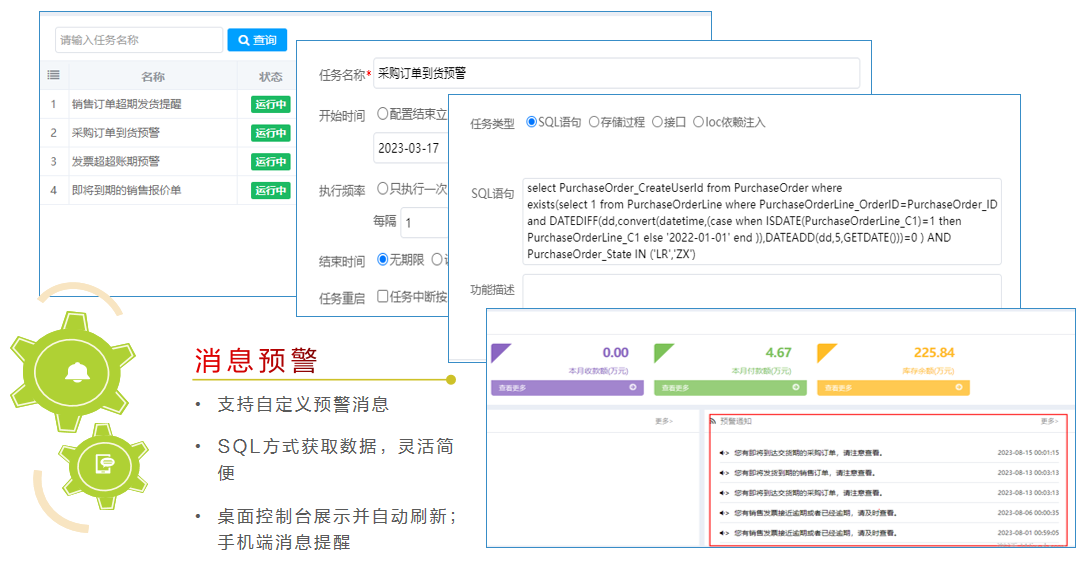Viewport: 1086px width, 588px height.
Task: Choose the 只执行一次 frequency radio button
Action: pyautogui.click(x=382, y=188)
